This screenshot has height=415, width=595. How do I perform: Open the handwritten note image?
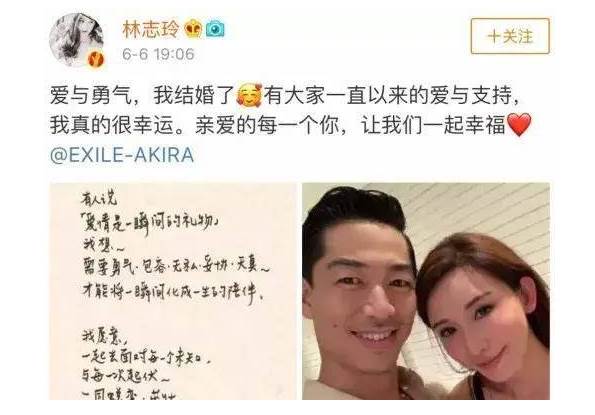173,291
